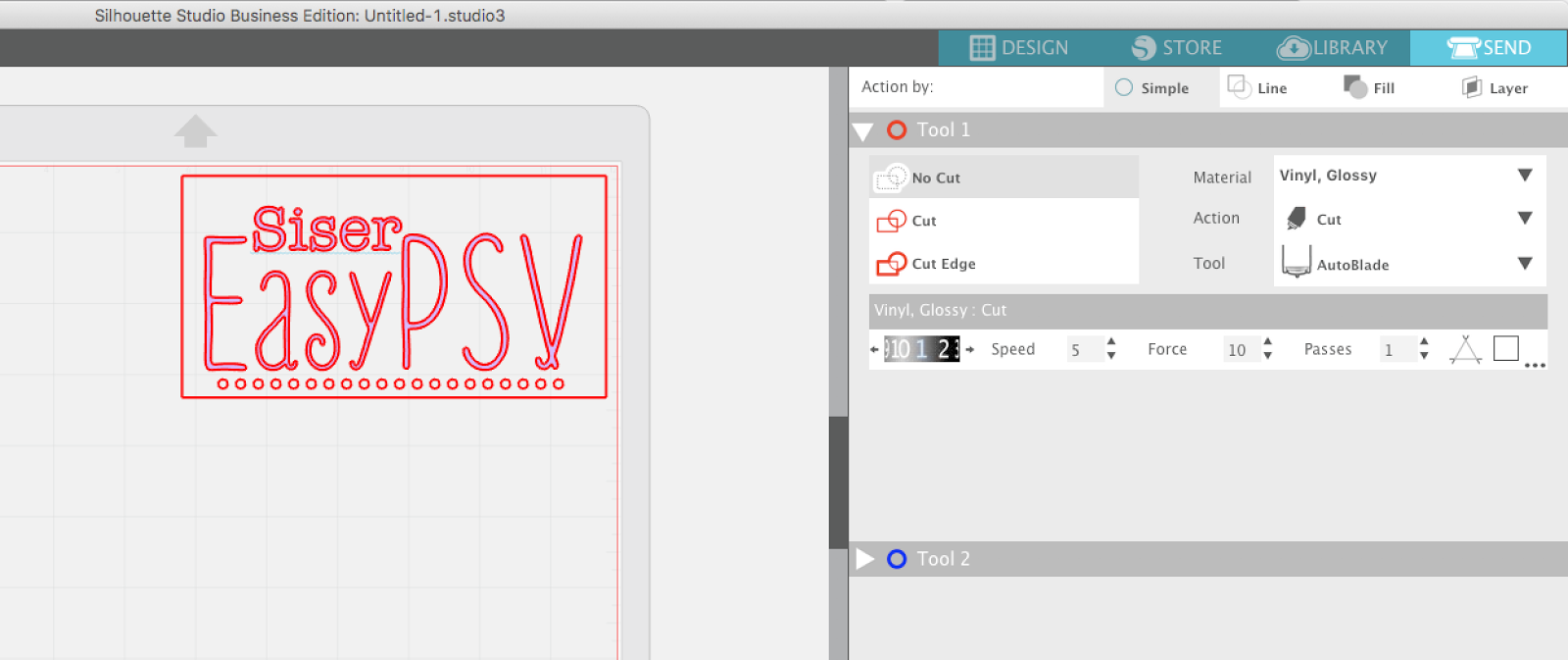Click the mat load direction arrow

pos(195,131)
